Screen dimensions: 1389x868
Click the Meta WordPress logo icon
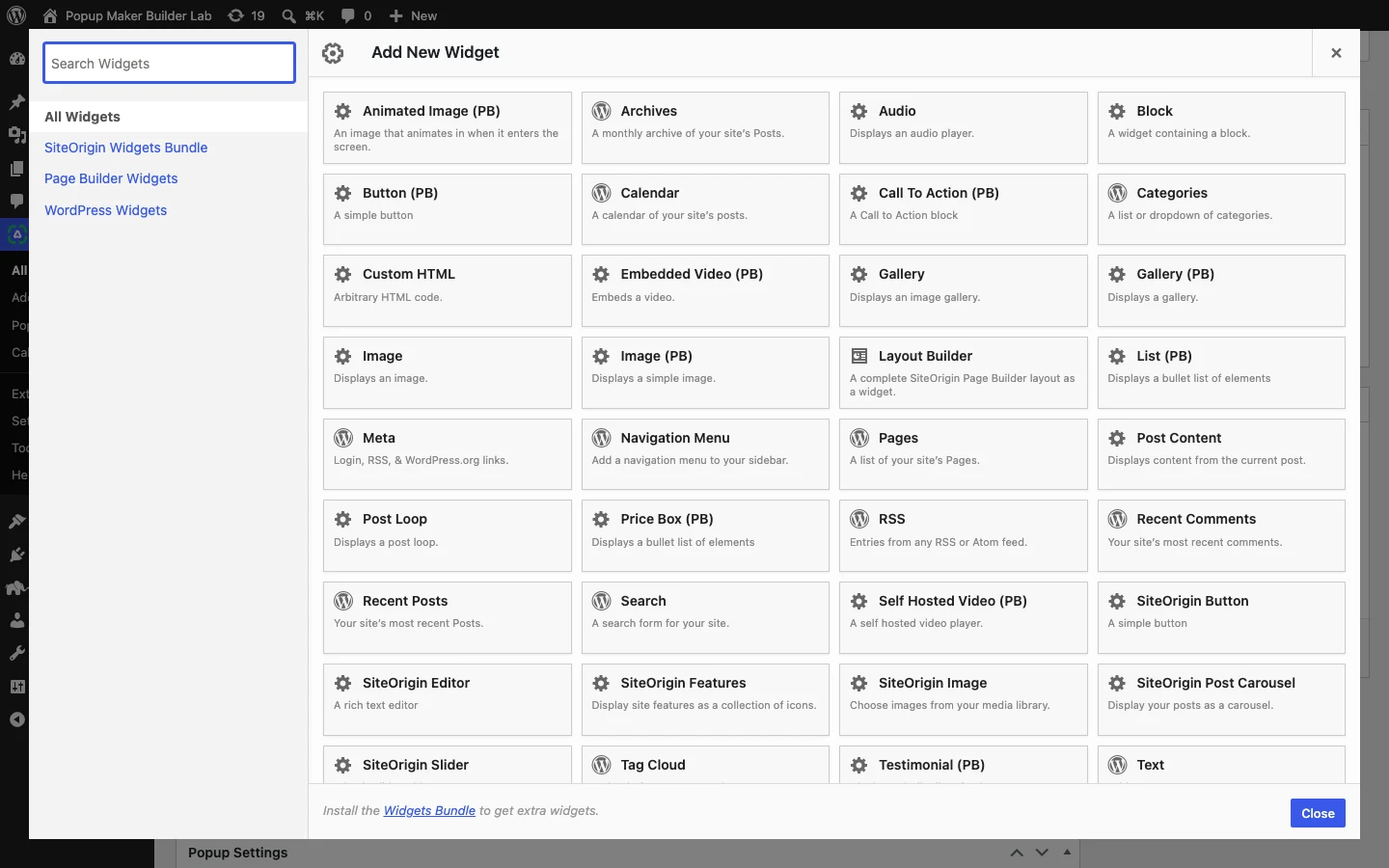tap(342, 438)
